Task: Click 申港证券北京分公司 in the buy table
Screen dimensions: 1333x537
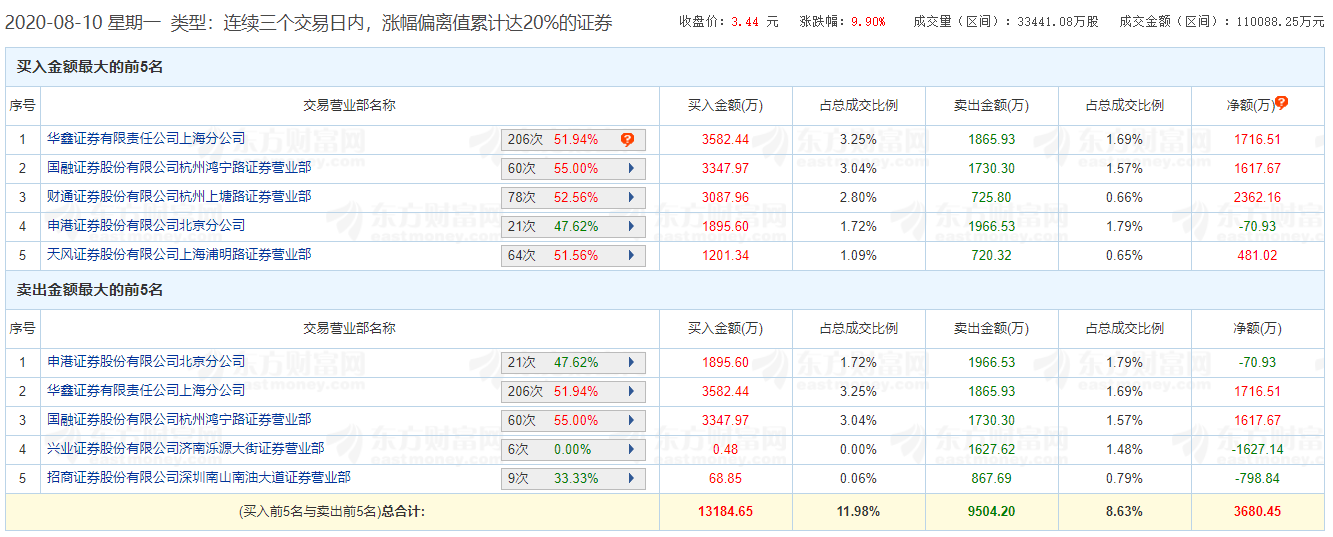Action: pos(146,226)
